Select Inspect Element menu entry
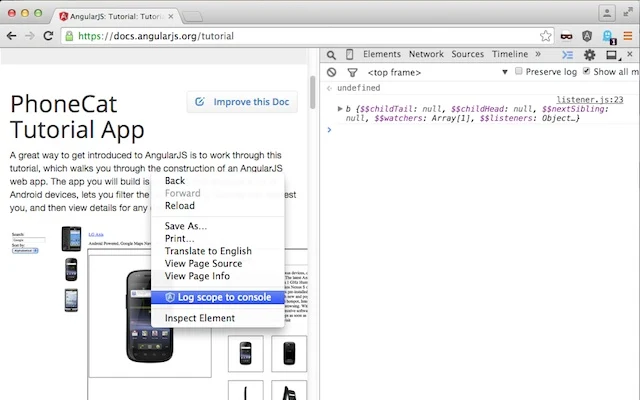The width and height of the screenshot is (640, 400). tap(218, 318)
